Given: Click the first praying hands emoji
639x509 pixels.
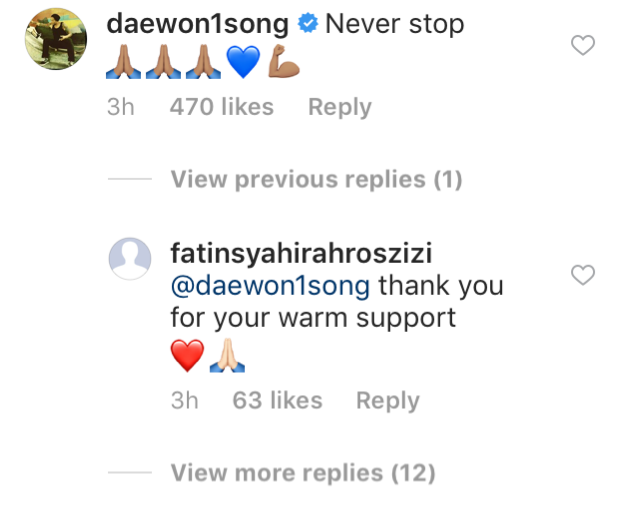Looking at the screenshot, I should [x=123, y=62].
